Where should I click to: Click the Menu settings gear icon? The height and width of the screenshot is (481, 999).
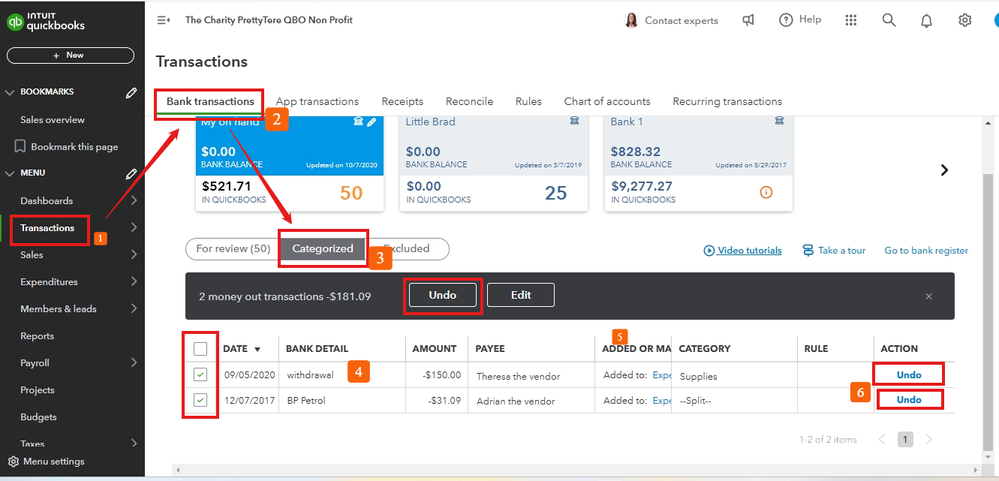tap(13, 461)
